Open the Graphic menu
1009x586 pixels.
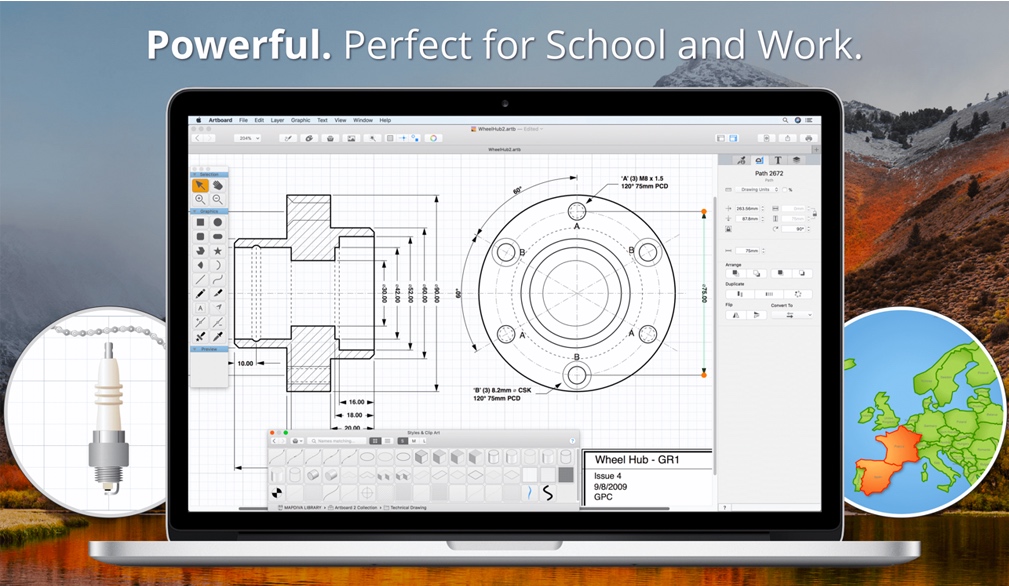[x=300, y=120]
